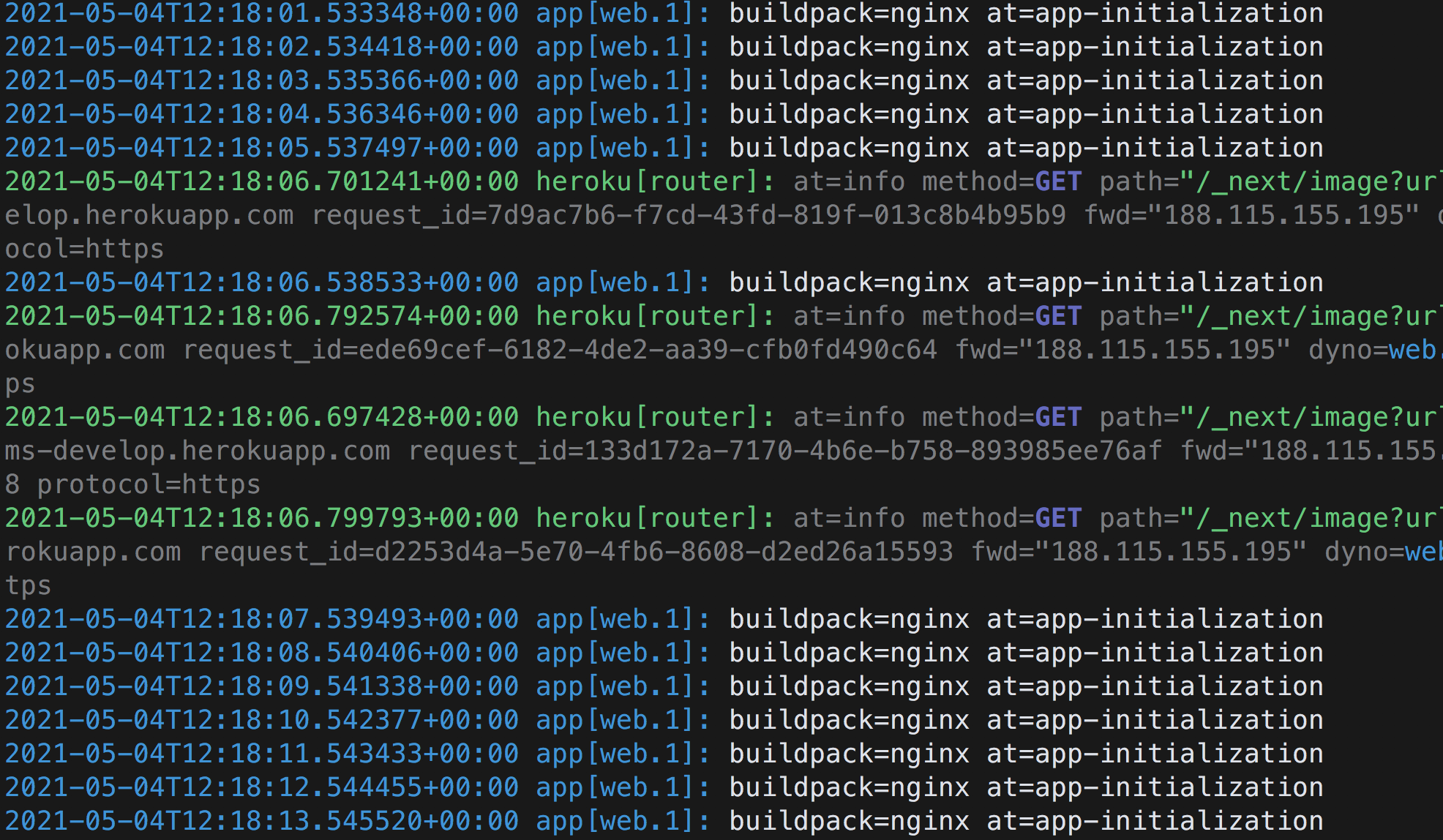
Task: Click request_id ede69cef-6182-4de2-aa39-cfb0fd490c64
Action: (x=560, y=350)
